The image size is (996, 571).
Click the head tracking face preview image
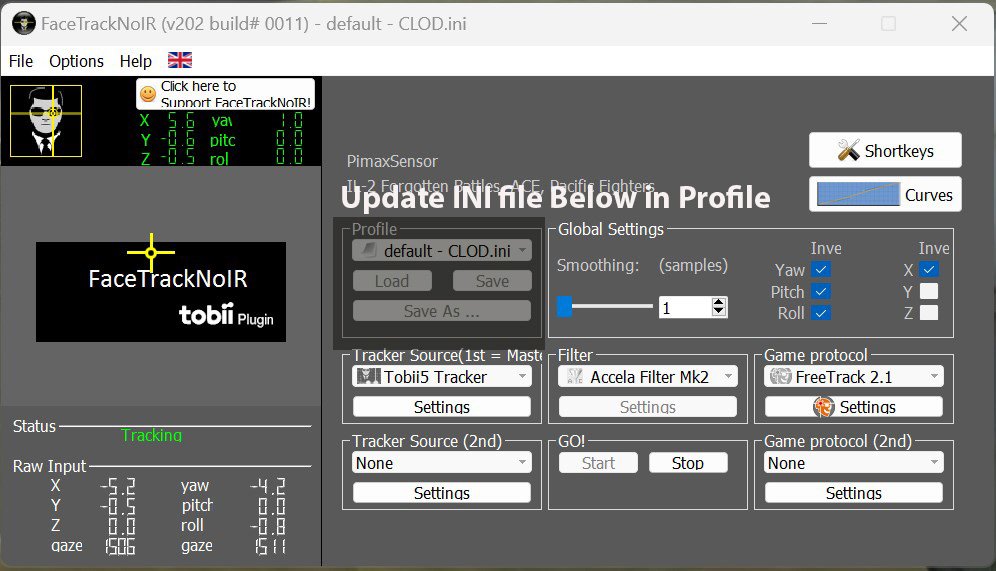pos(46,121)
